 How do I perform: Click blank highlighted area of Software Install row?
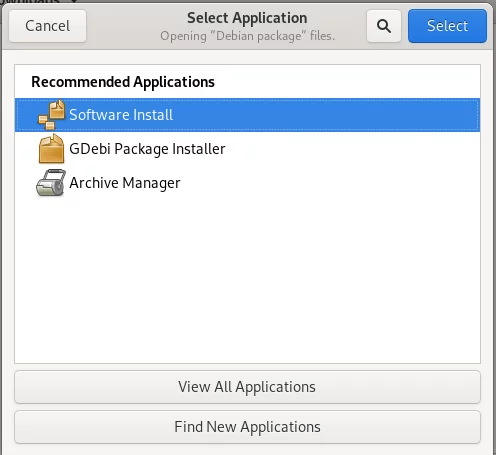(x=327, y=115)
